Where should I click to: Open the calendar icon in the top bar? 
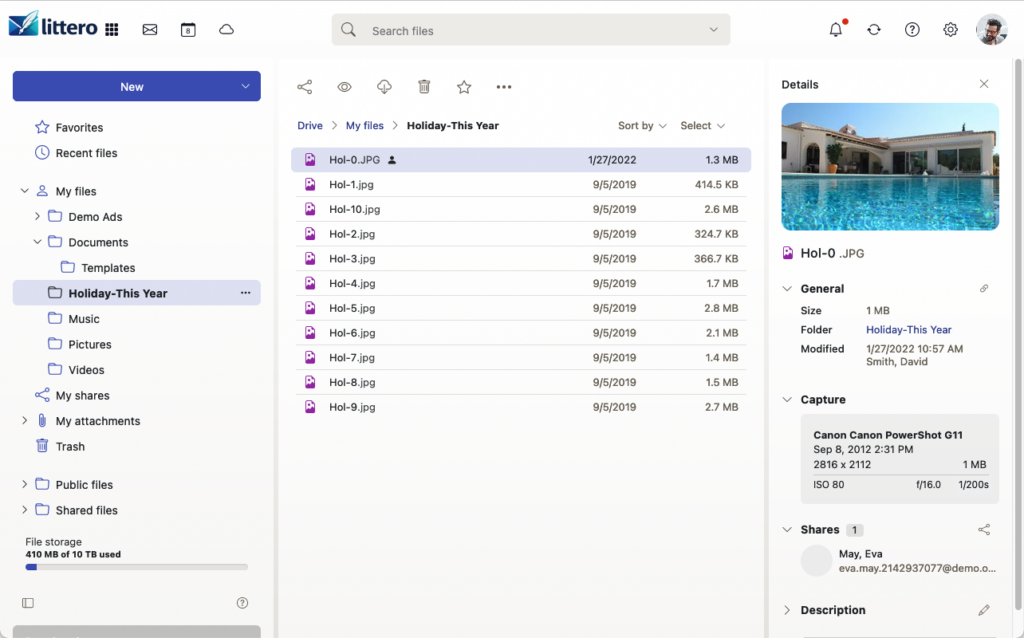click(188, 30)
